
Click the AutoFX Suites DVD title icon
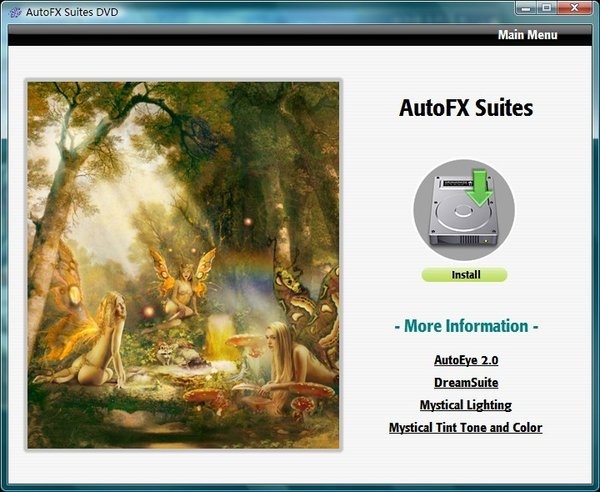click(x=15, y=12)
